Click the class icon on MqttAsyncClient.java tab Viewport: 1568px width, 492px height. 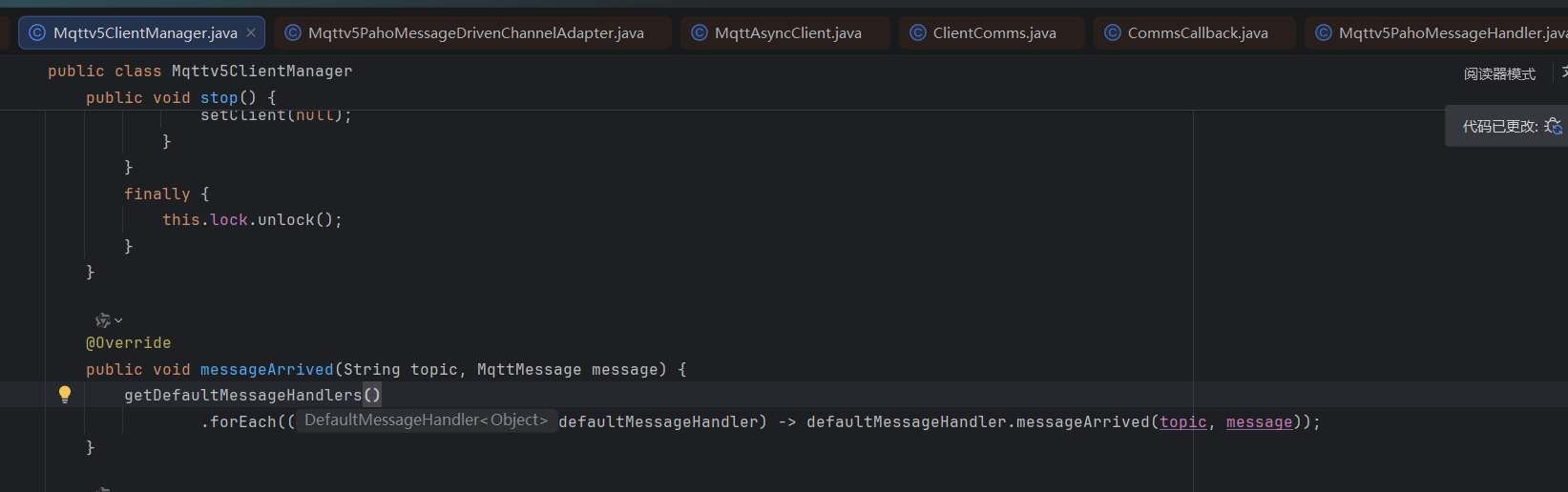(x=700, y=32)
